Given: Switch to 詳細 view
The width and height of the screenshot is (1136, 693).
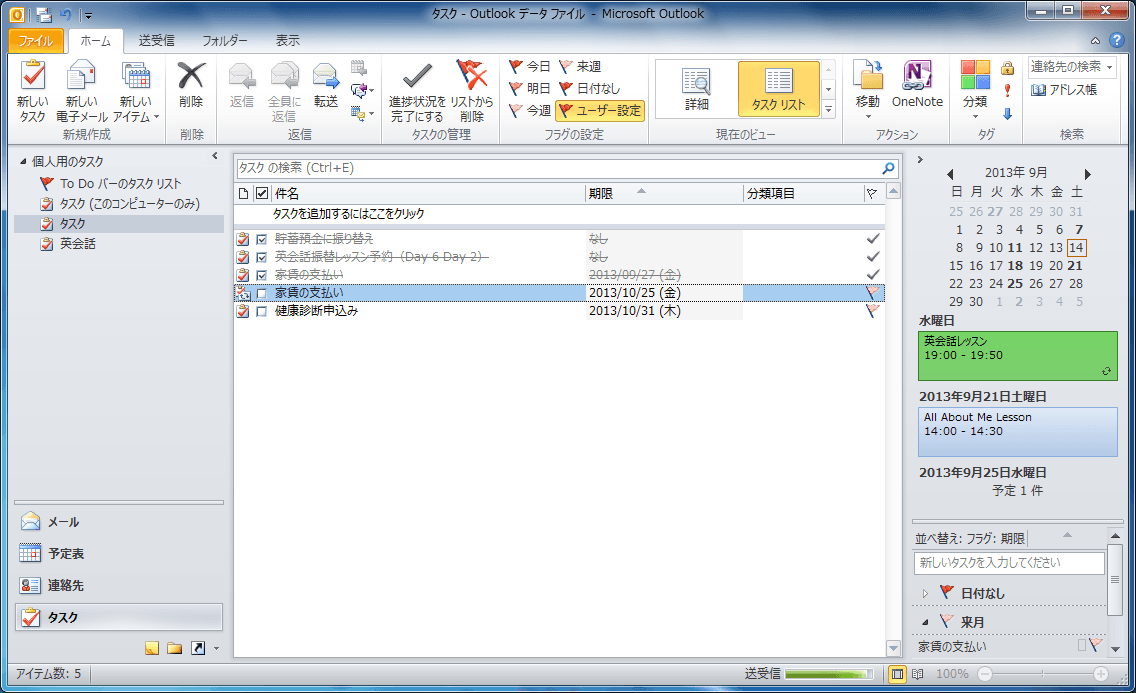Looking at the screenshot, I should click(x=696, y=88).
